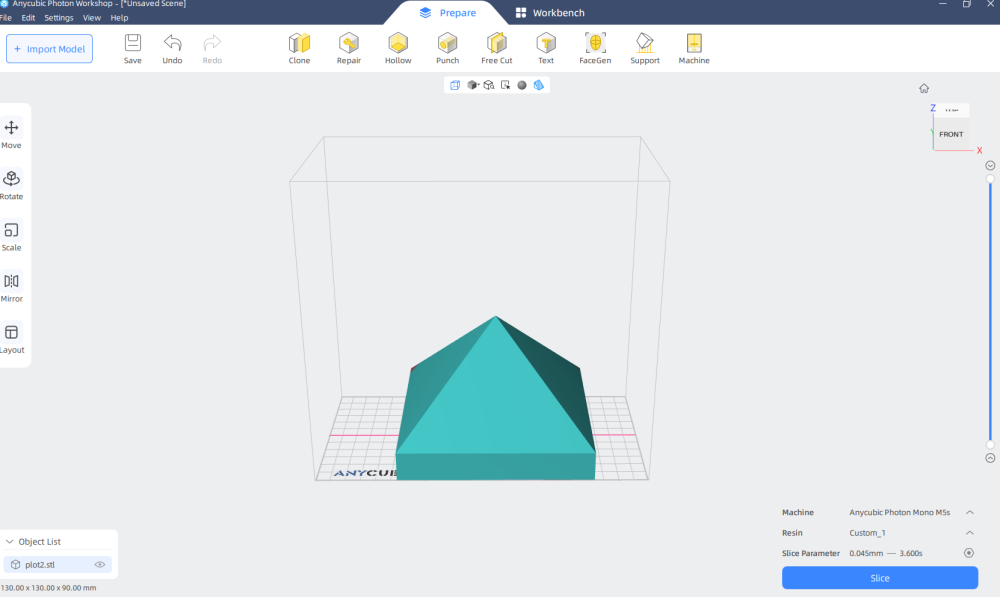Click the 130.00 x 130.00 x 90.00 mm dimensions text
The height and width of the screenshot is (597, 1000).
click(x=48, y=587)
